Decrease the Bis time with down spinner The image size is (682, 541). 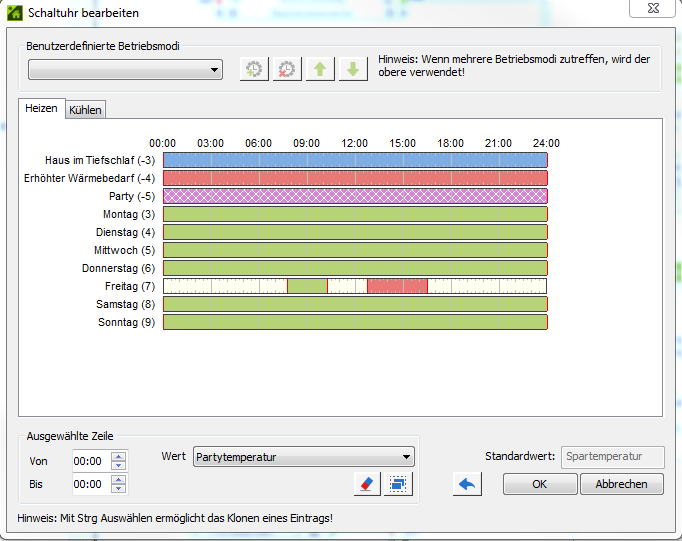(119, 489)
